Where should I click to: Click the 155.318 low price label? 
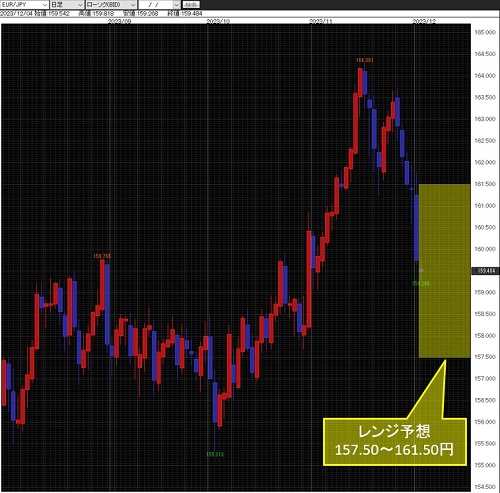pos(215,454)
